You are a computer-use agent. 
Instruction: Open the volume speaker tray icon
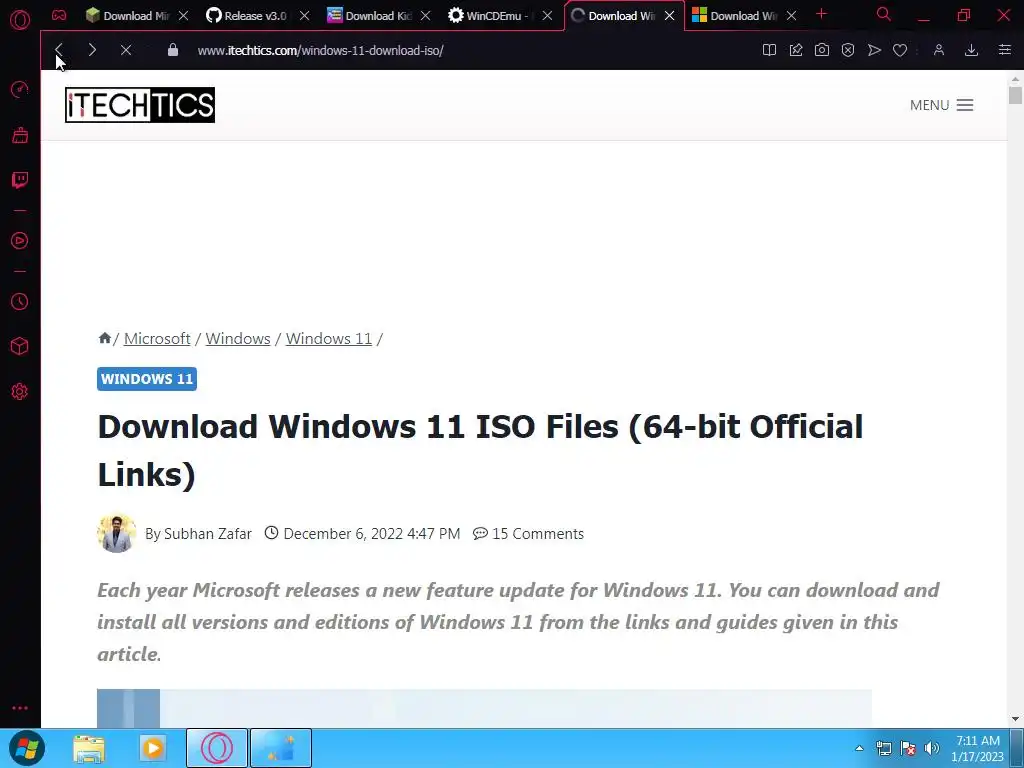(932, 748)
